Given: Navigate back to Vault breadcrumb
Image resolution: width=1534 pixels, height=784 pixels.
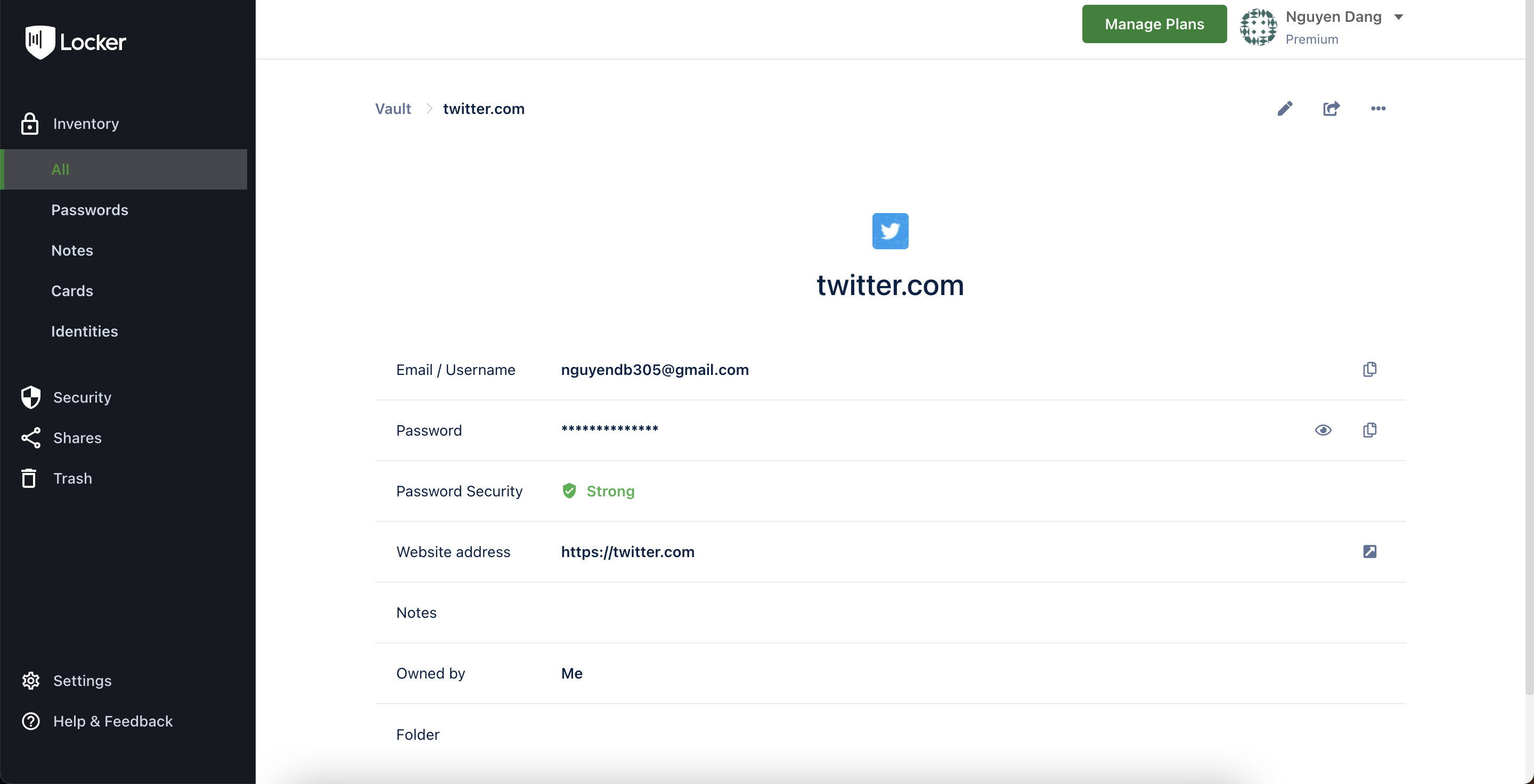Looking at the screenshot, I should 393,109.
